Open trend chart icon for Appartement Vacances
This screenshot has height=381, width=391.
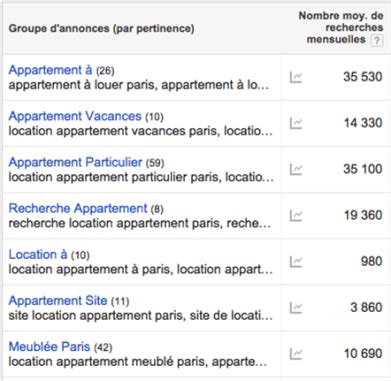[x=296, y=123]
